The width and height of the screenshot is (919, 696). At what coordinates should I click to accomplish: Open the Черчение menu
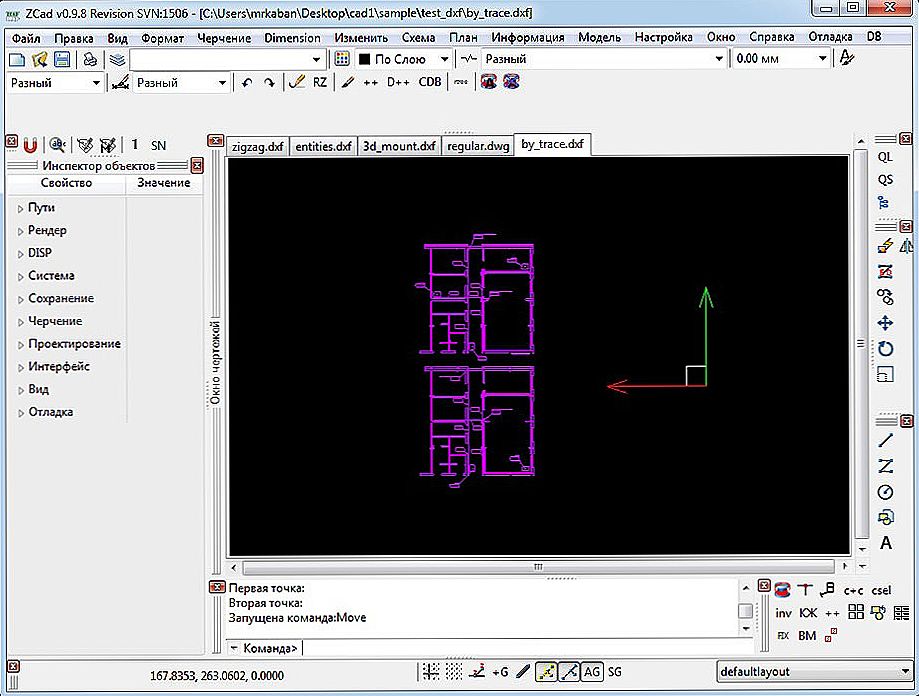(x=224, y=38)
